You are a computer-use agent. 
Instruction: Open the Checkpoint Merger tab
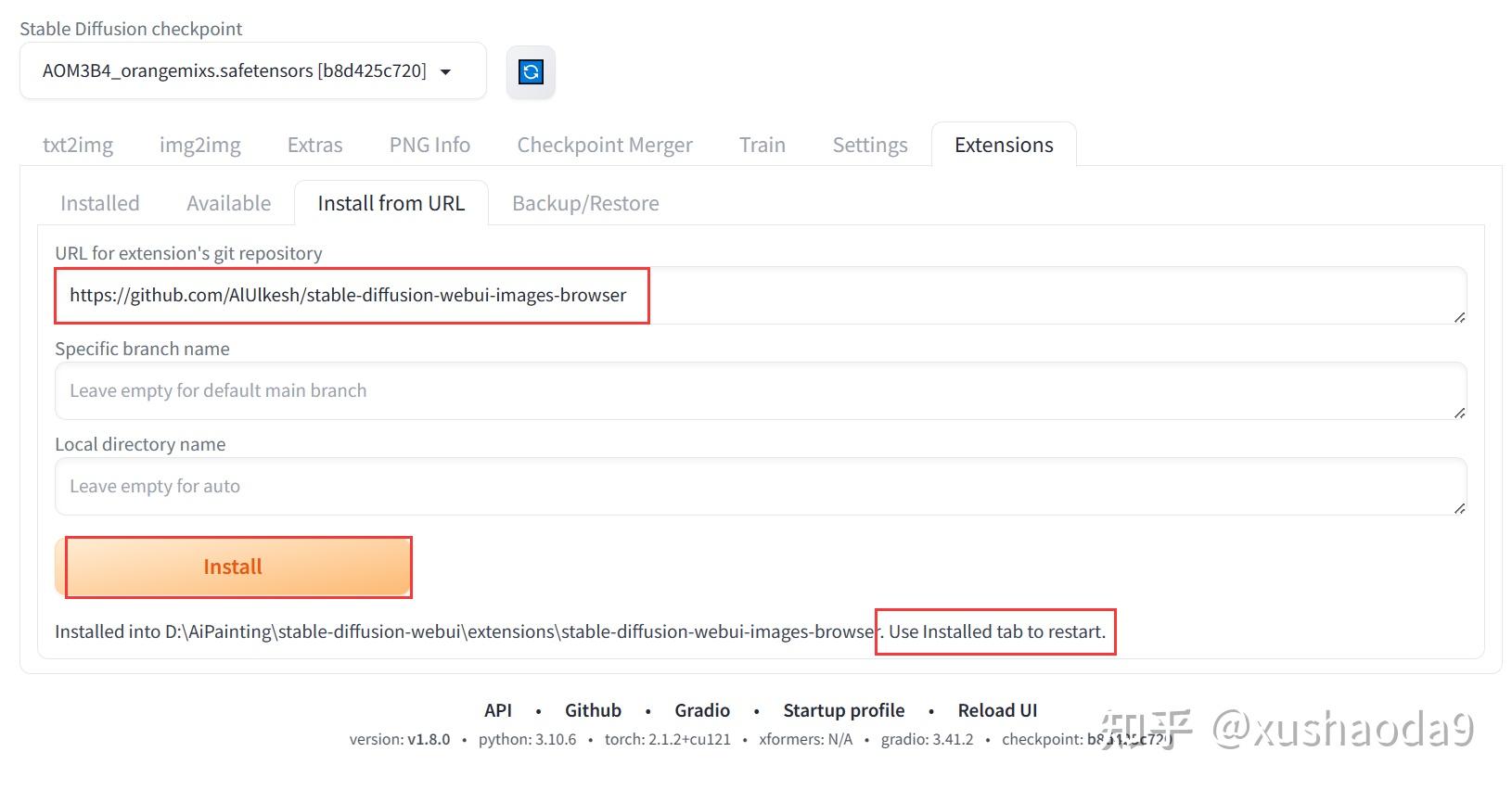tap(605, 145)
